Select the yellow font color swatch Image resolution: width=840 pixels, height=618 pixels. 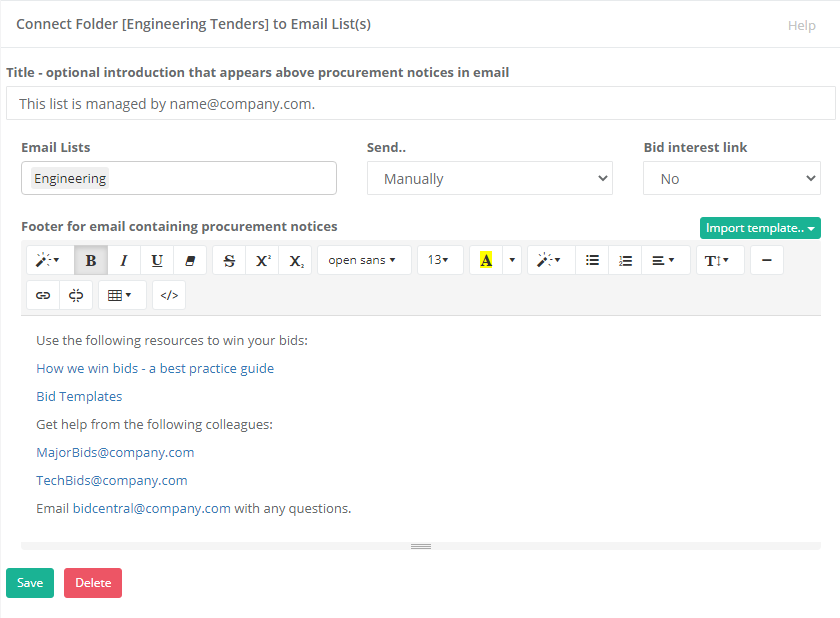click(x=485, y=260)
